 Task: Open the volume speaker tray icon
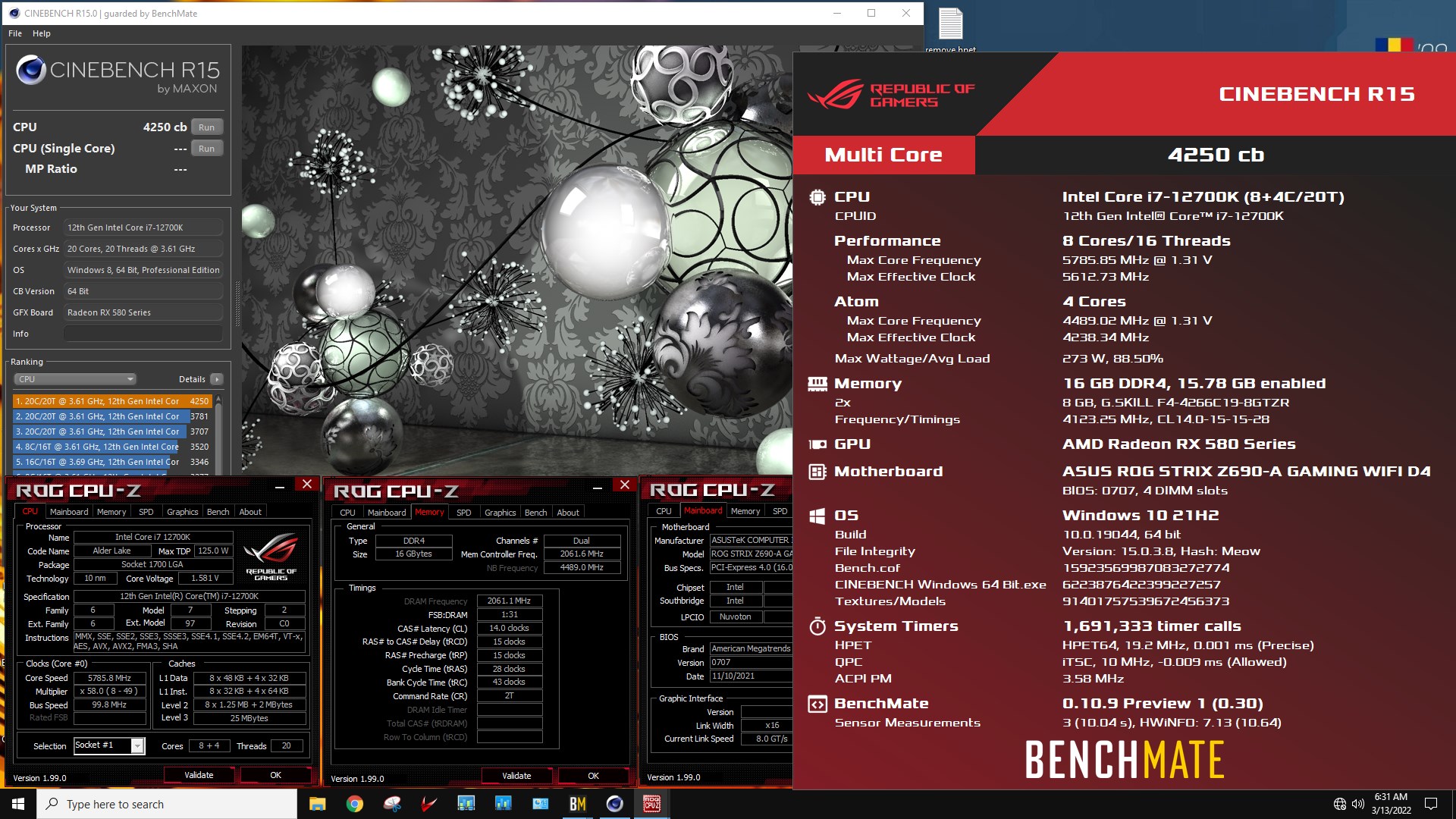(x=1357, y=804)
